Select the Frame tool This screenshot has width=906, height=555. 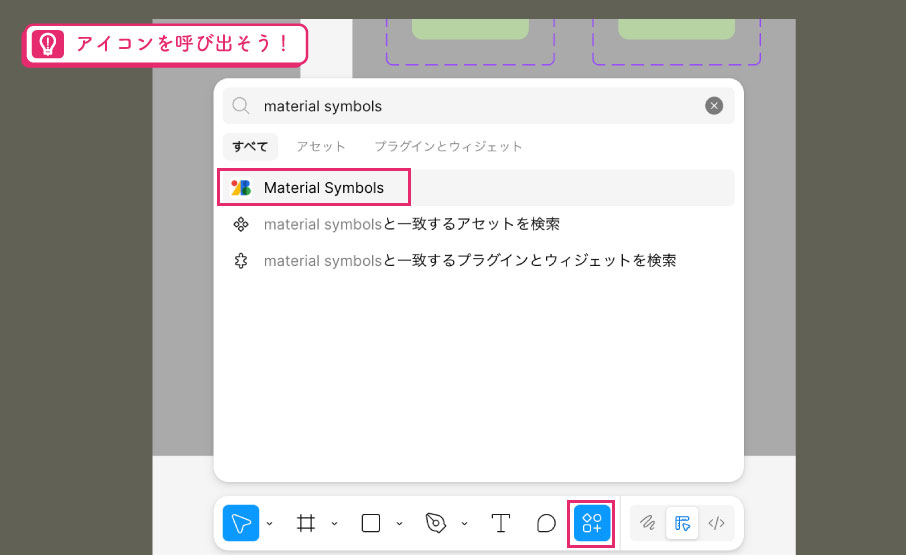(306, 523)
